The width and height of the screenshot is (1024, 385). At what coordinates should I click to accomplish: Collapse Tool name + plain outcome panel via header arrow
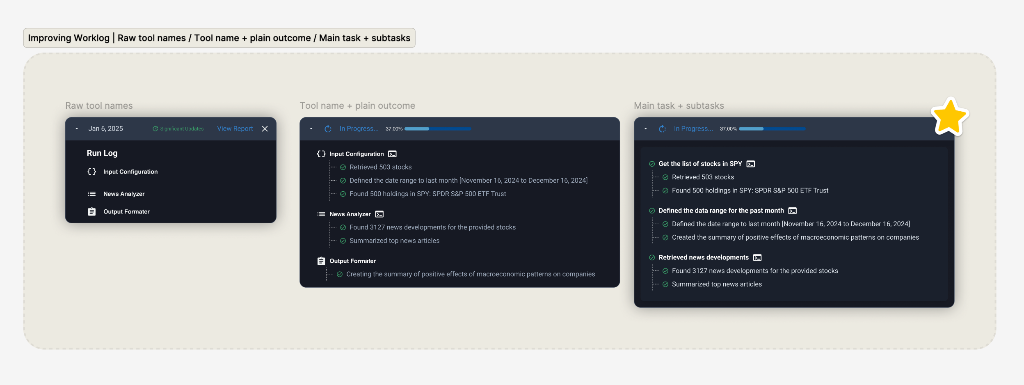(311, 129)
